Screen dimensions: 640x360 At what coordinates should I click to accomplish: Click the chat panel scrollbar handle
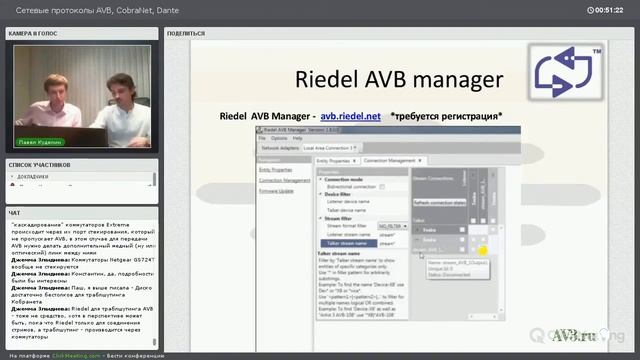[x=154, y=341]
